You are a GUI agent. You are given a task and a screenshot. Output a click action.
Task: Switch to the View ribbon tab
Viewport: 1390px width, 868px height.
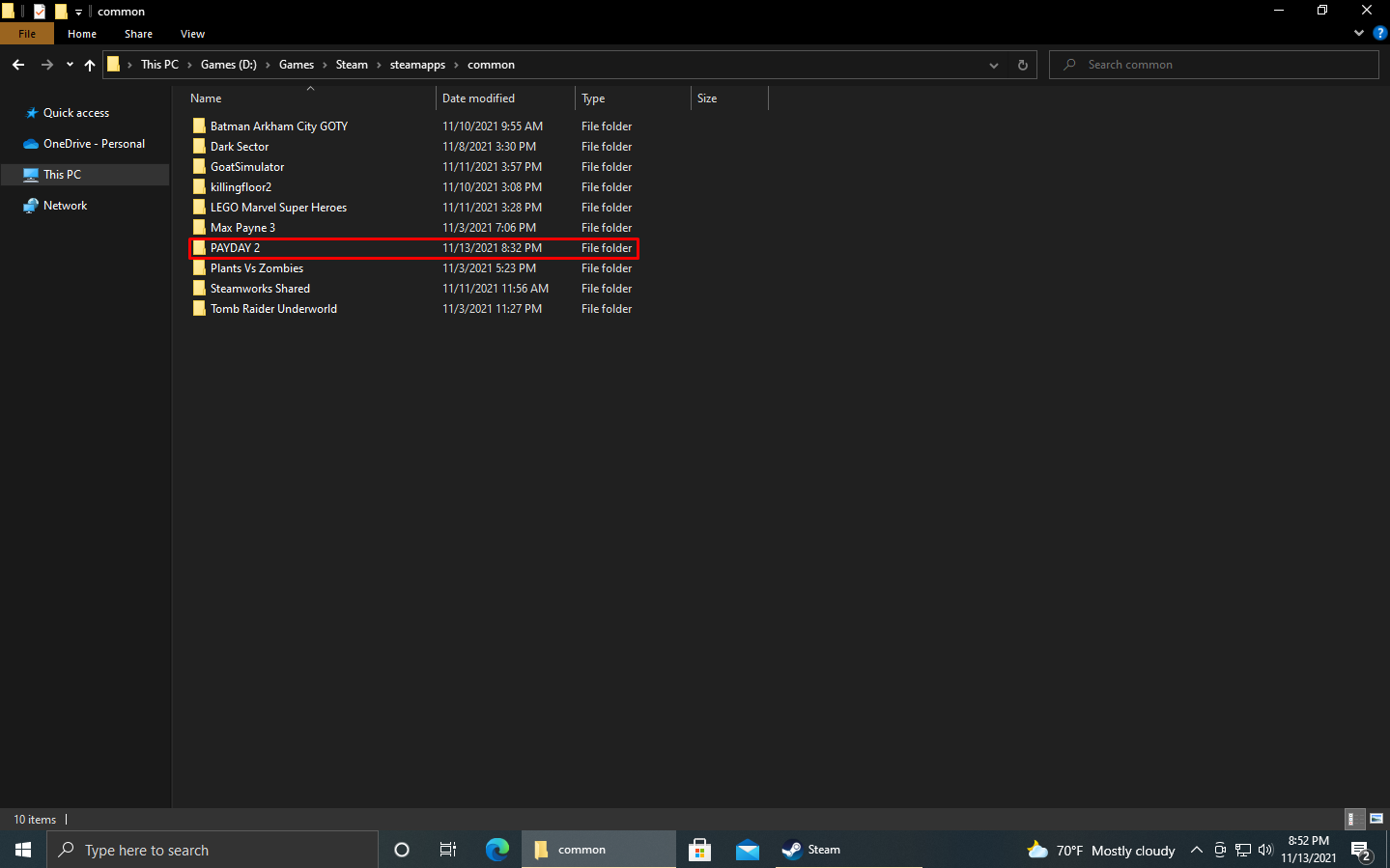coord(192,34)
